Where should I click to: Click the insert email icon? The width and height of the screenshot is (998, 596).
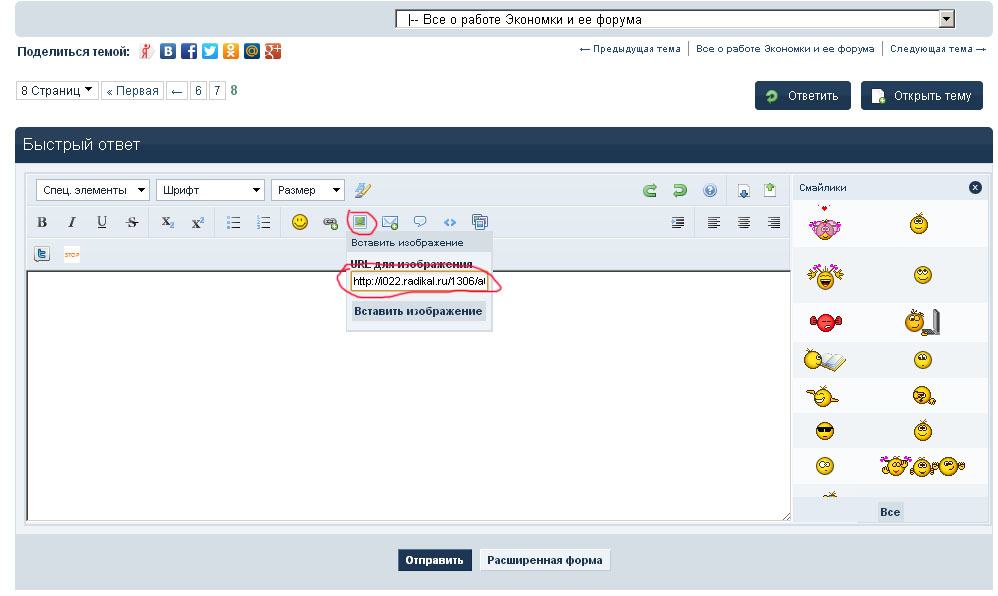(390, 222)
